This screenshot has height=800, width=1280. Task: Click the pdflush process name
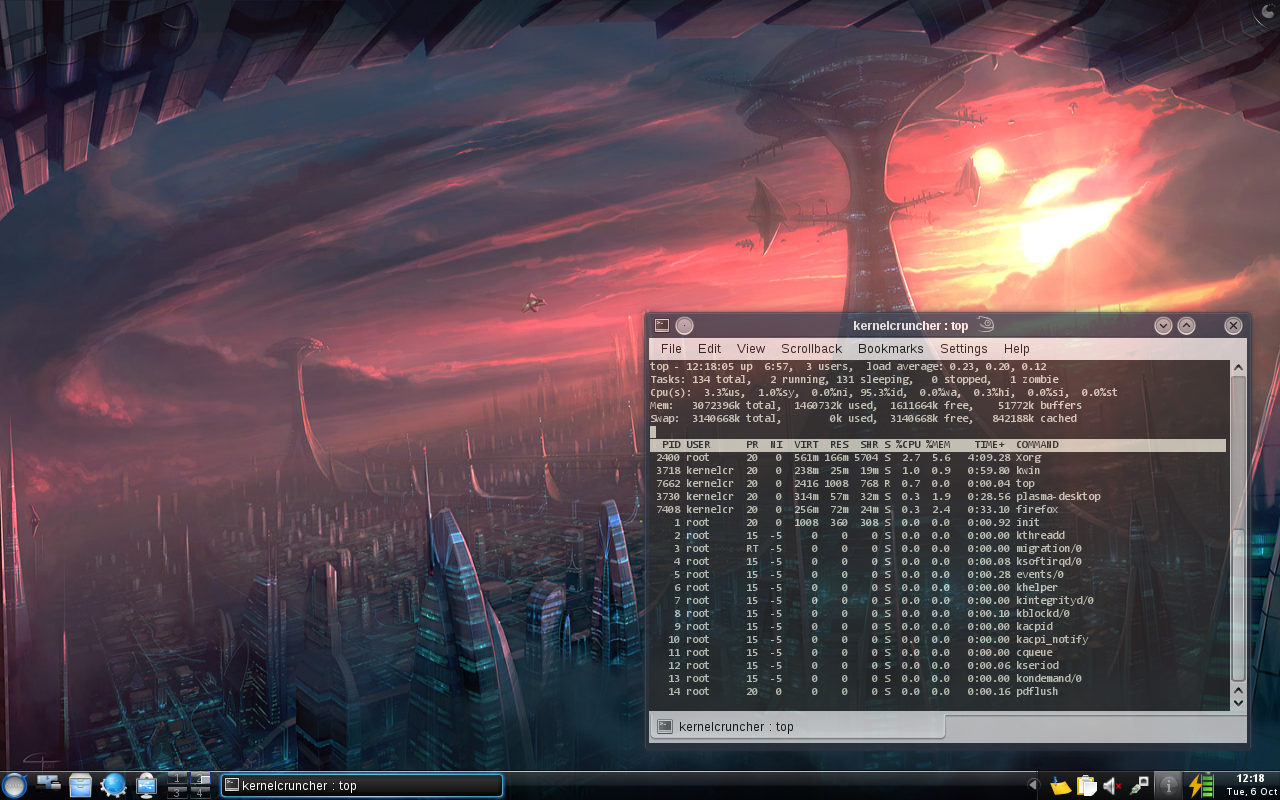click(x=1037, y=692)
